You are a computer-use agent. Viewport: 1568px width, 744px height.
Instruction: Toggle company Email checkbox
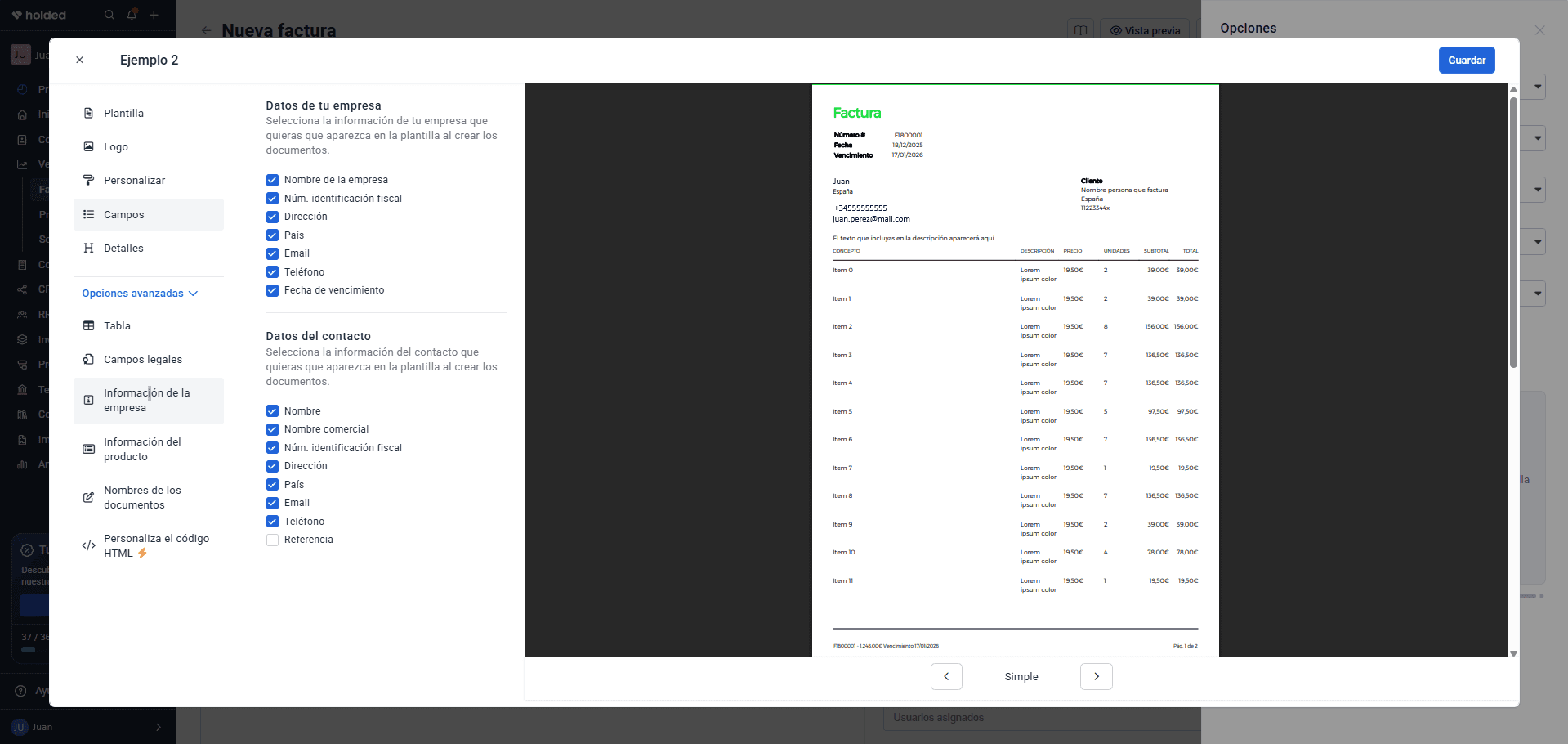coord(272,253)
